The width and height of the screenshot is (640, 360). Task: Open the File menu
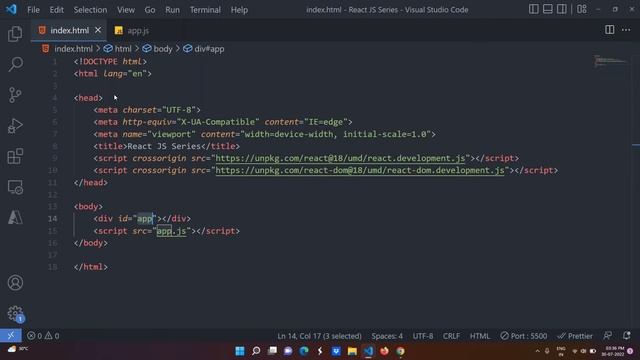tap(33, 9)
